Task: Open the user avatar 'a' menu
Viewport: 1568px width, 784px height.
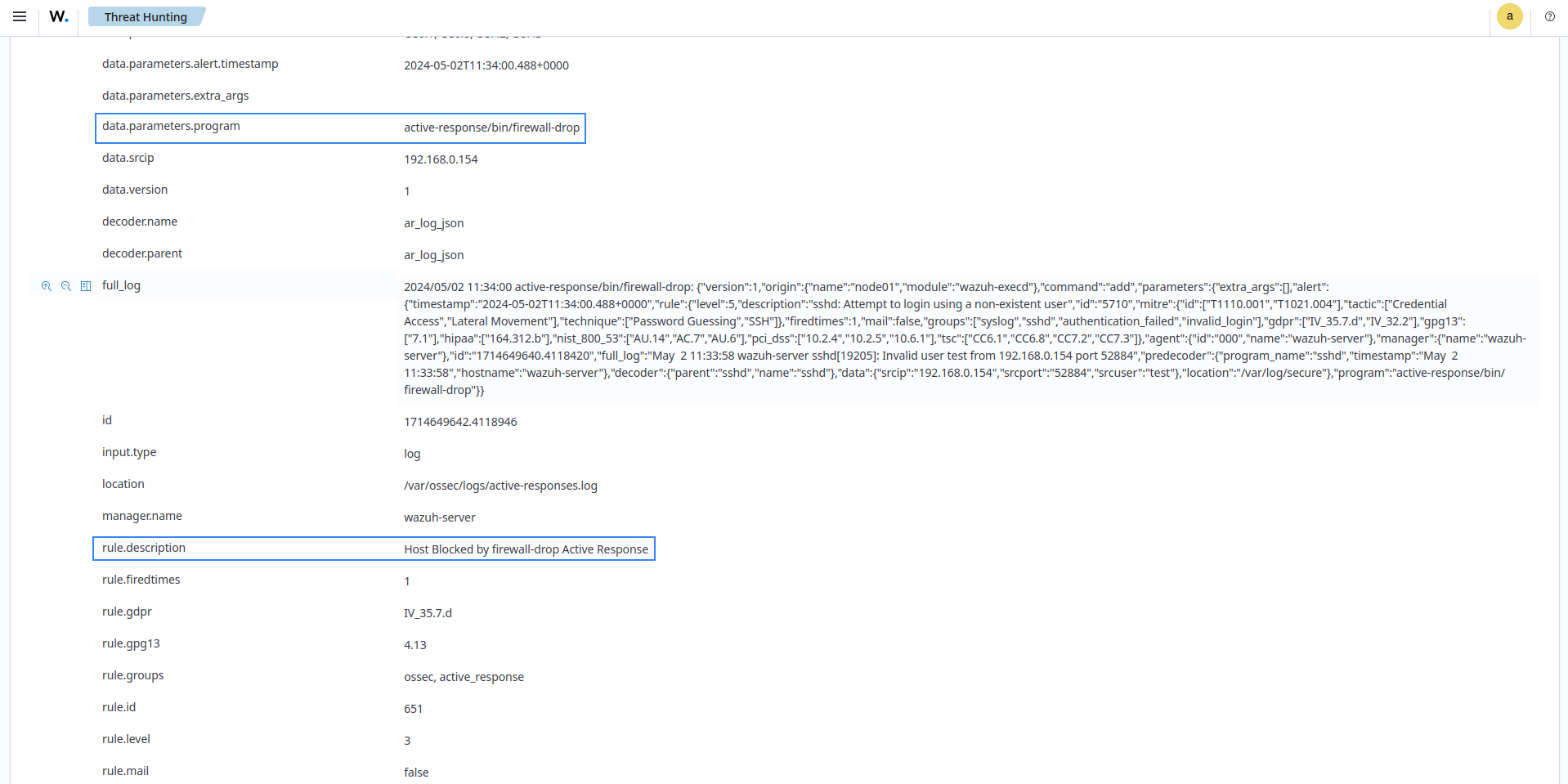Action: click(1509, 16)
